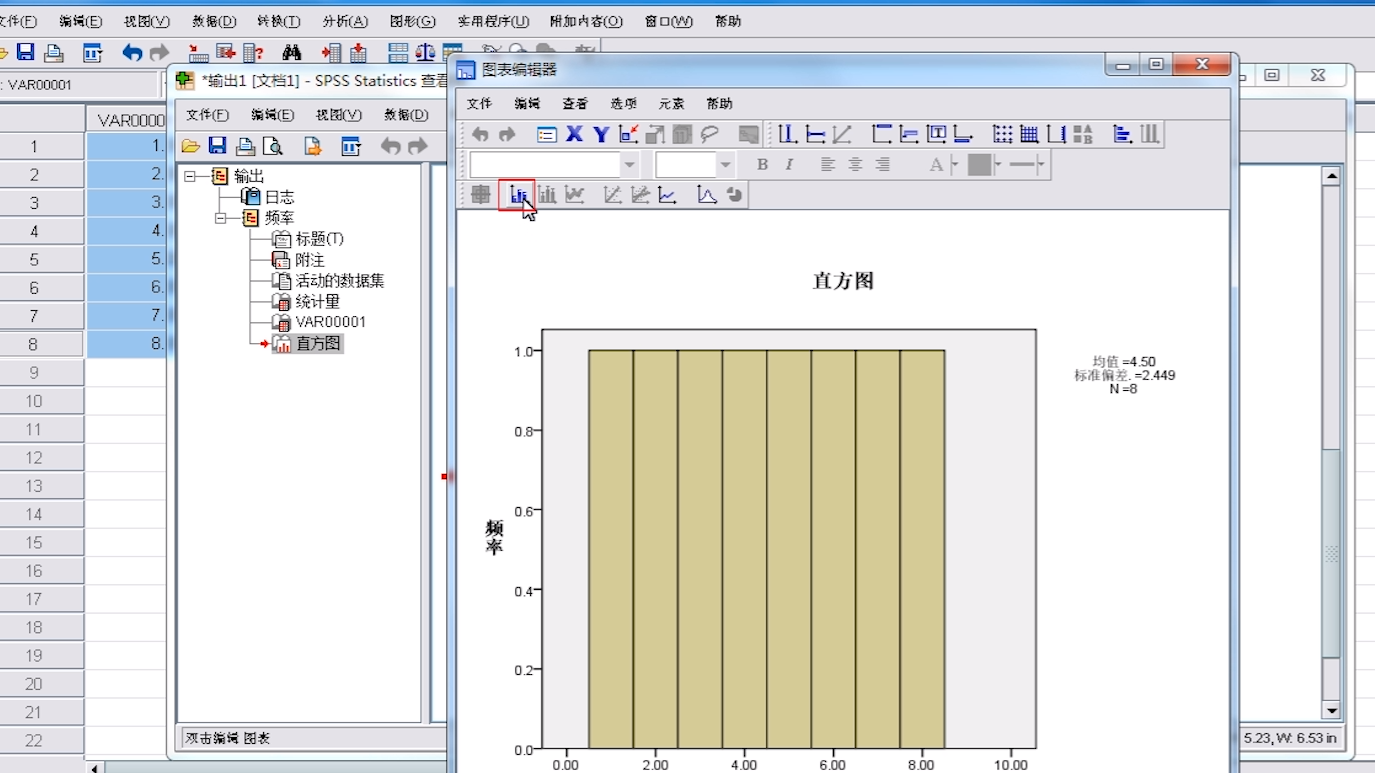Click the X axis icon in chart editor

click(574, 134)
